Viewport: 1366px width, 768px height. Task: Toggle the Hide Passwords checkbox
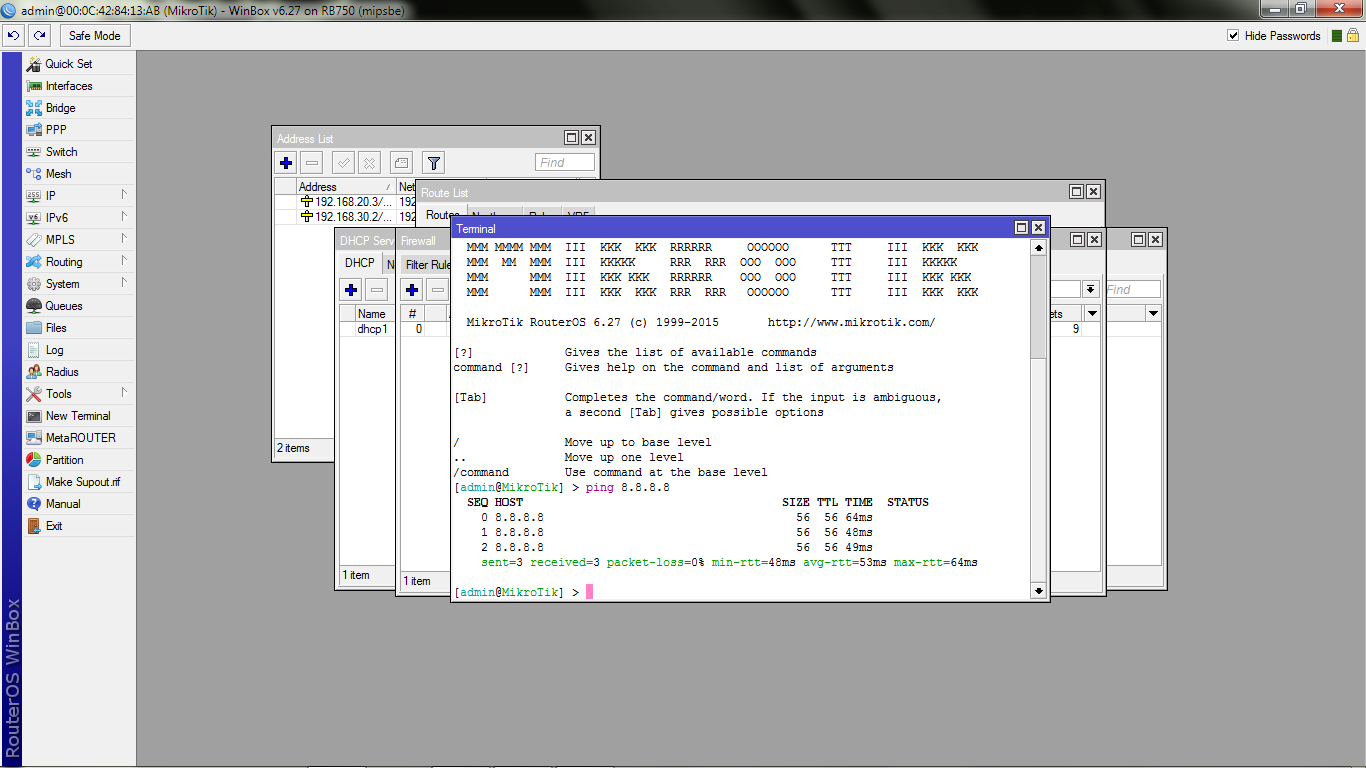coord(1233,36)
